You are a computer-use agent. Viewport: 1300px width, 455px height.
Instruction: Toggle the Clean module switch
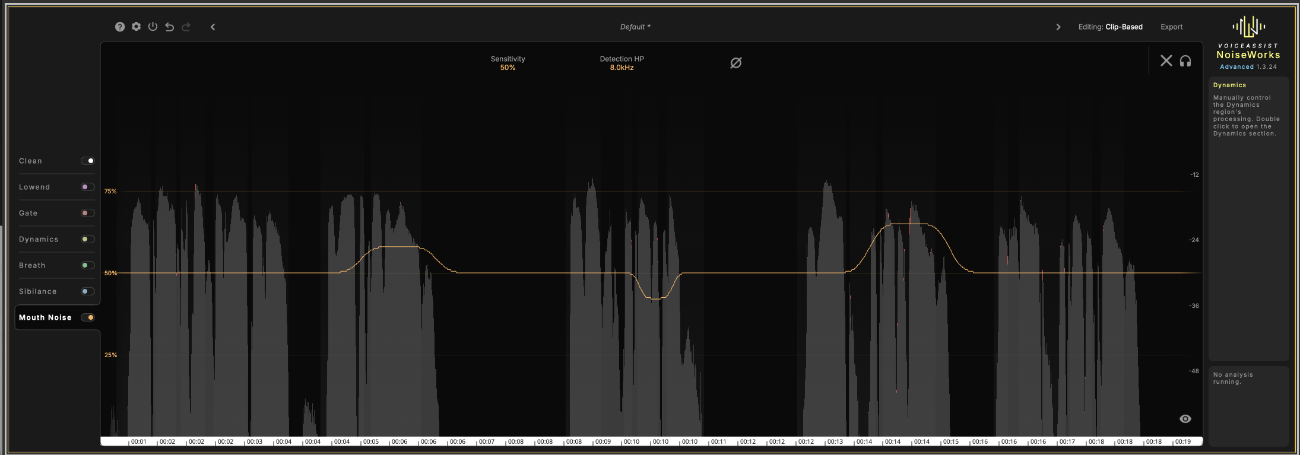[x=88, y=161]
